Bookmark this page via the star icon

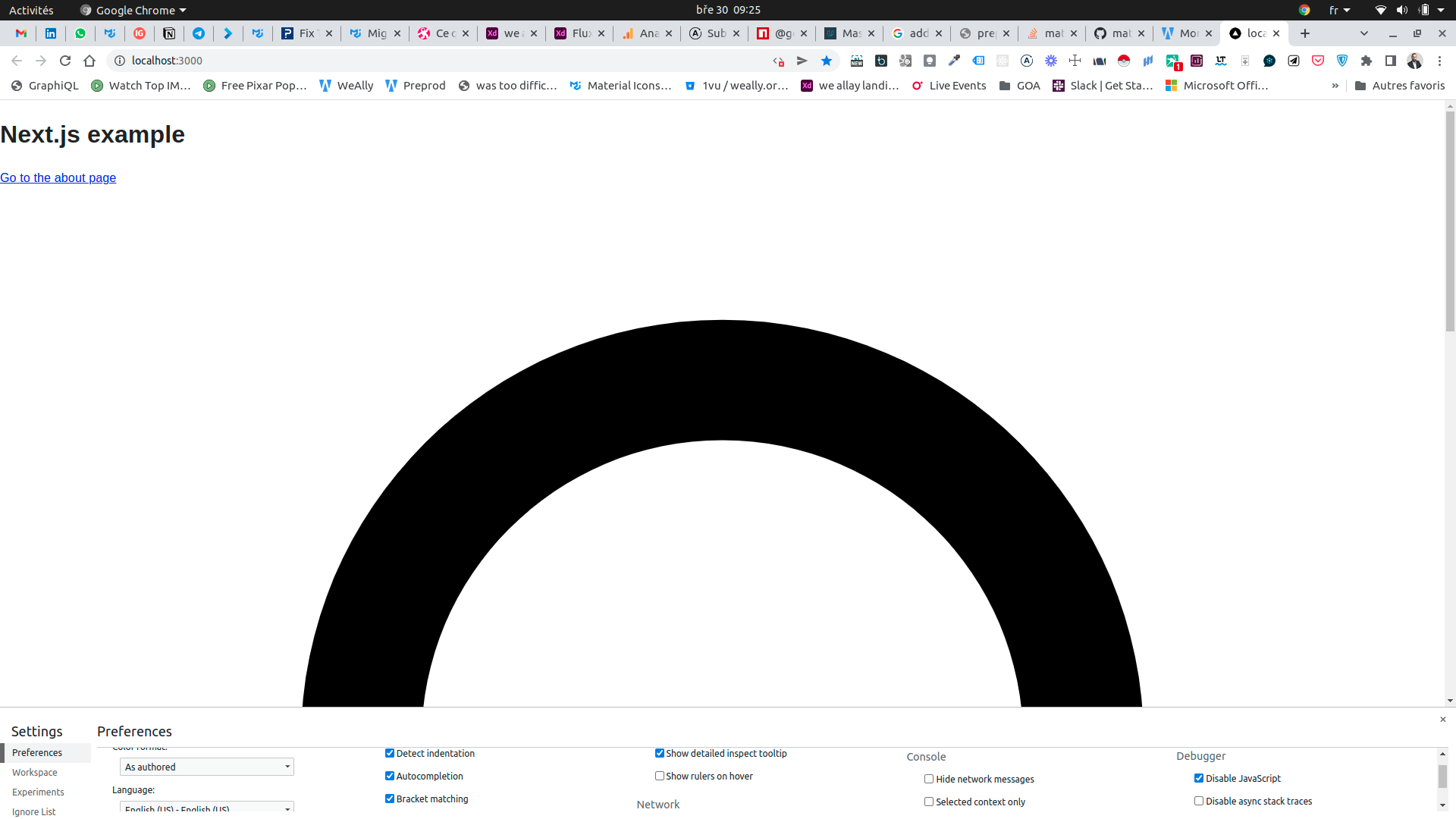[x=826, y=61]
